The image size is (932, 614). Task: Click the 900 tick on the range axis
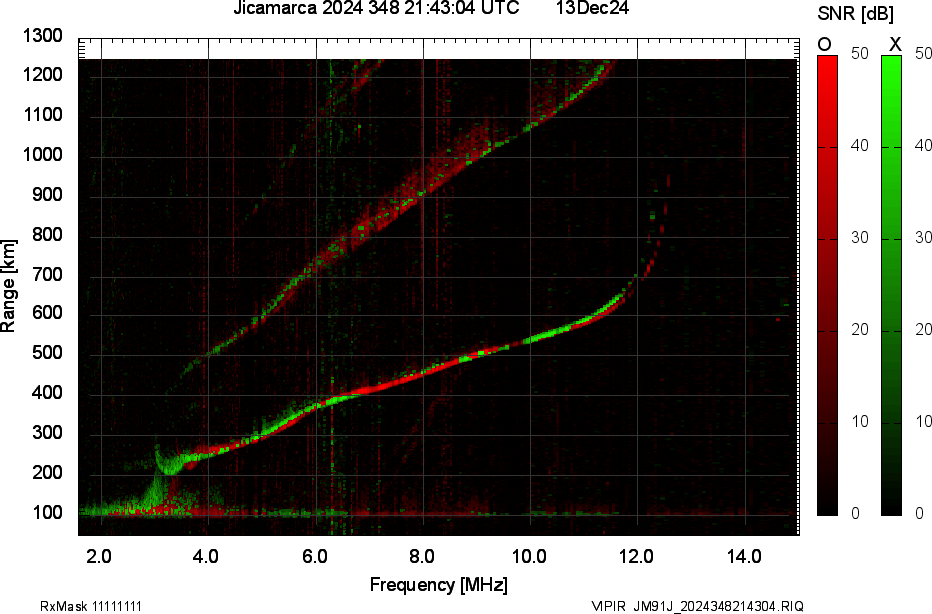point(47,194)
